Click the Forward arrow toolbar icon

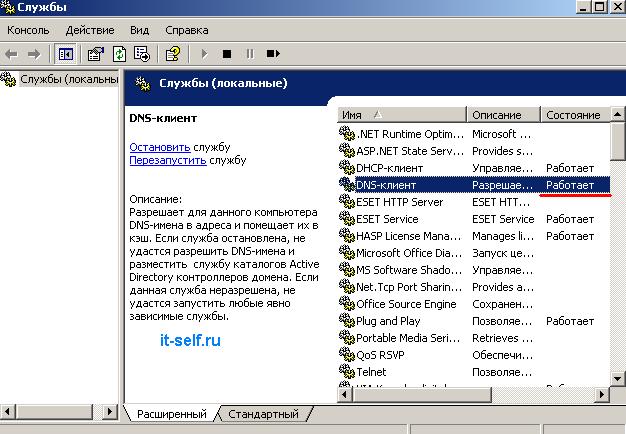(34, 54)
